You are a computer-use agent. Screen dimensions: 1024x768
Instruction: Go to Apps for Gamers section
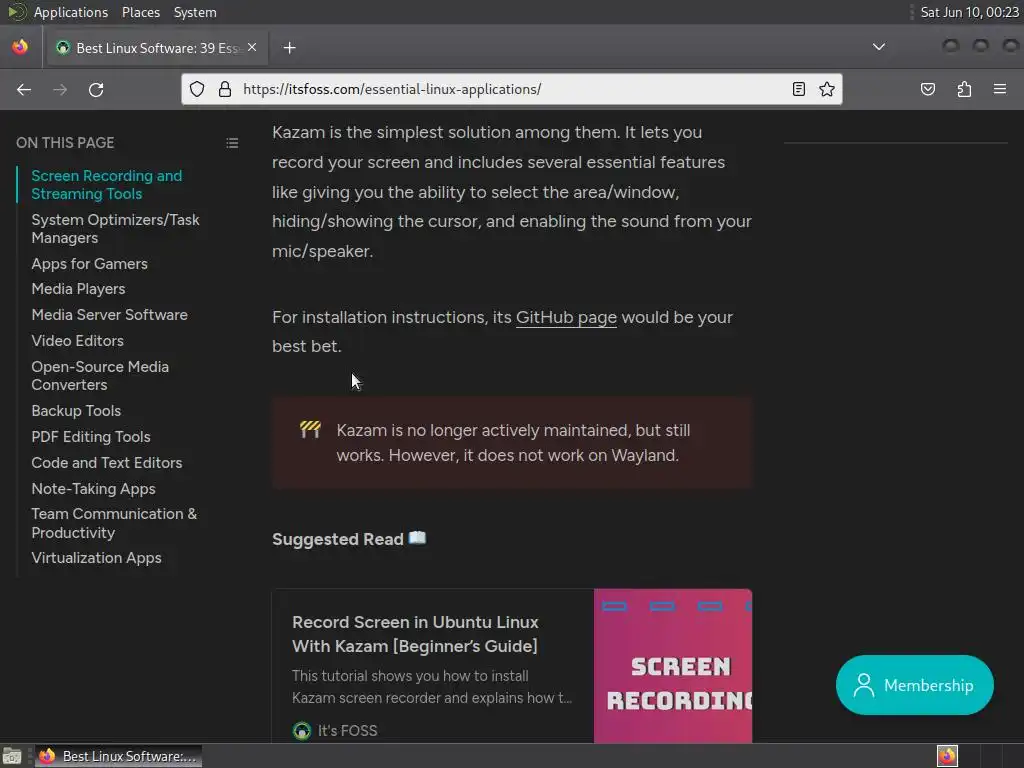89,264
